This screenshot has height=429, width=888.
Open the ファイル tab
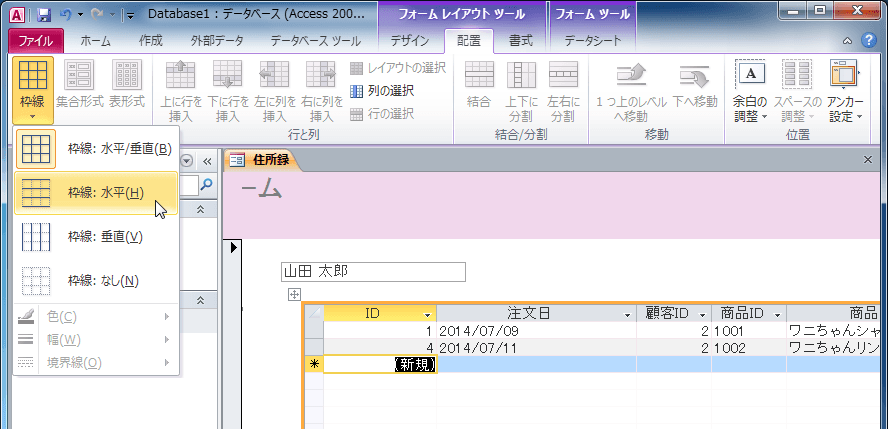tap(36, 41)
